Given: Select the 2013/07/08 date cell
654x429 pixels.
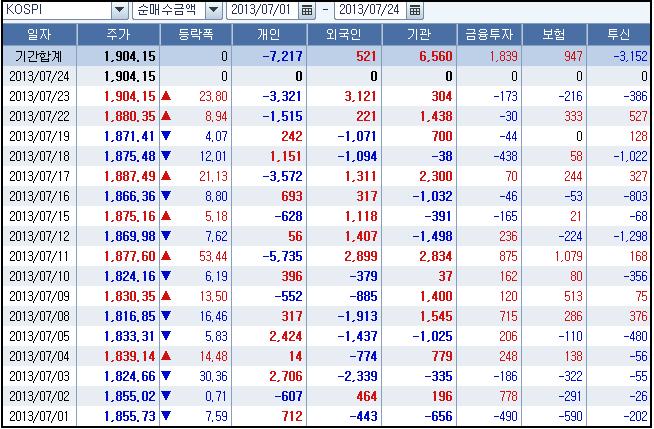Looking at the screenshot, I should tap(40, 316).
